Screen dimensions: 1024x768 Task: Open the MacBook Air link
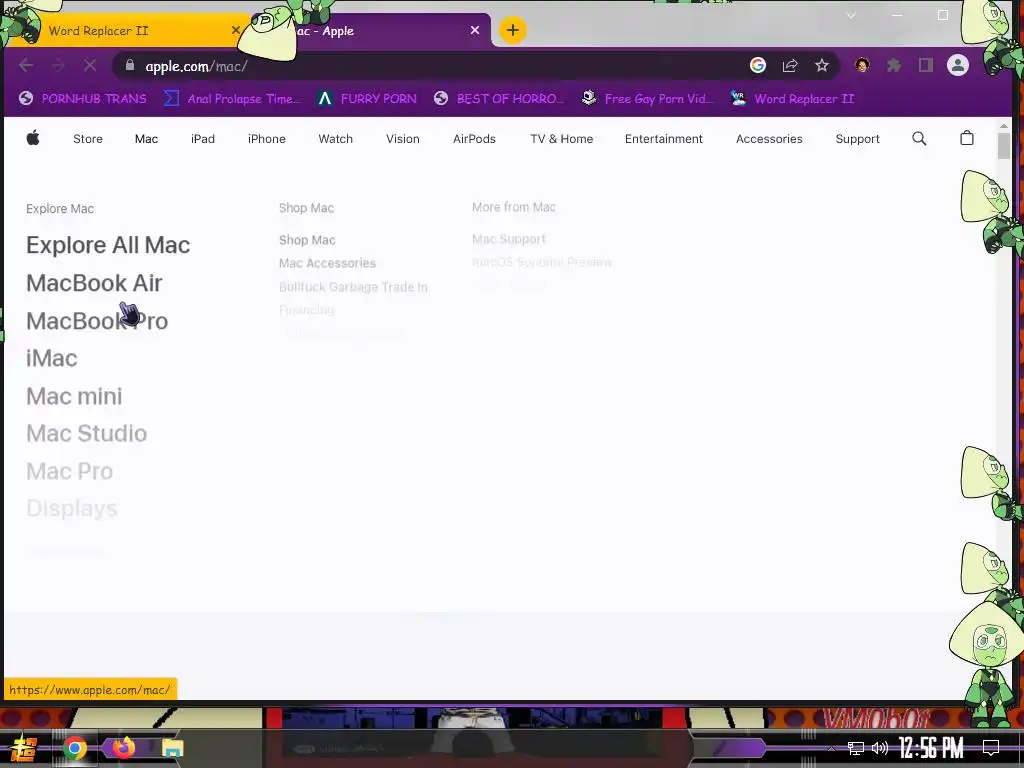coord(94,283)
